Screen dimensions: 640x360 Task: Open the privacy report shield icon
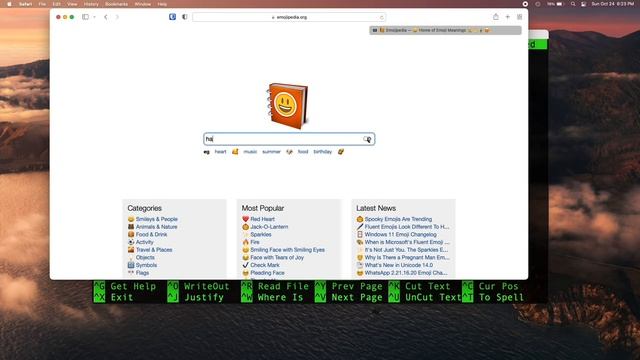pos(184,17)
